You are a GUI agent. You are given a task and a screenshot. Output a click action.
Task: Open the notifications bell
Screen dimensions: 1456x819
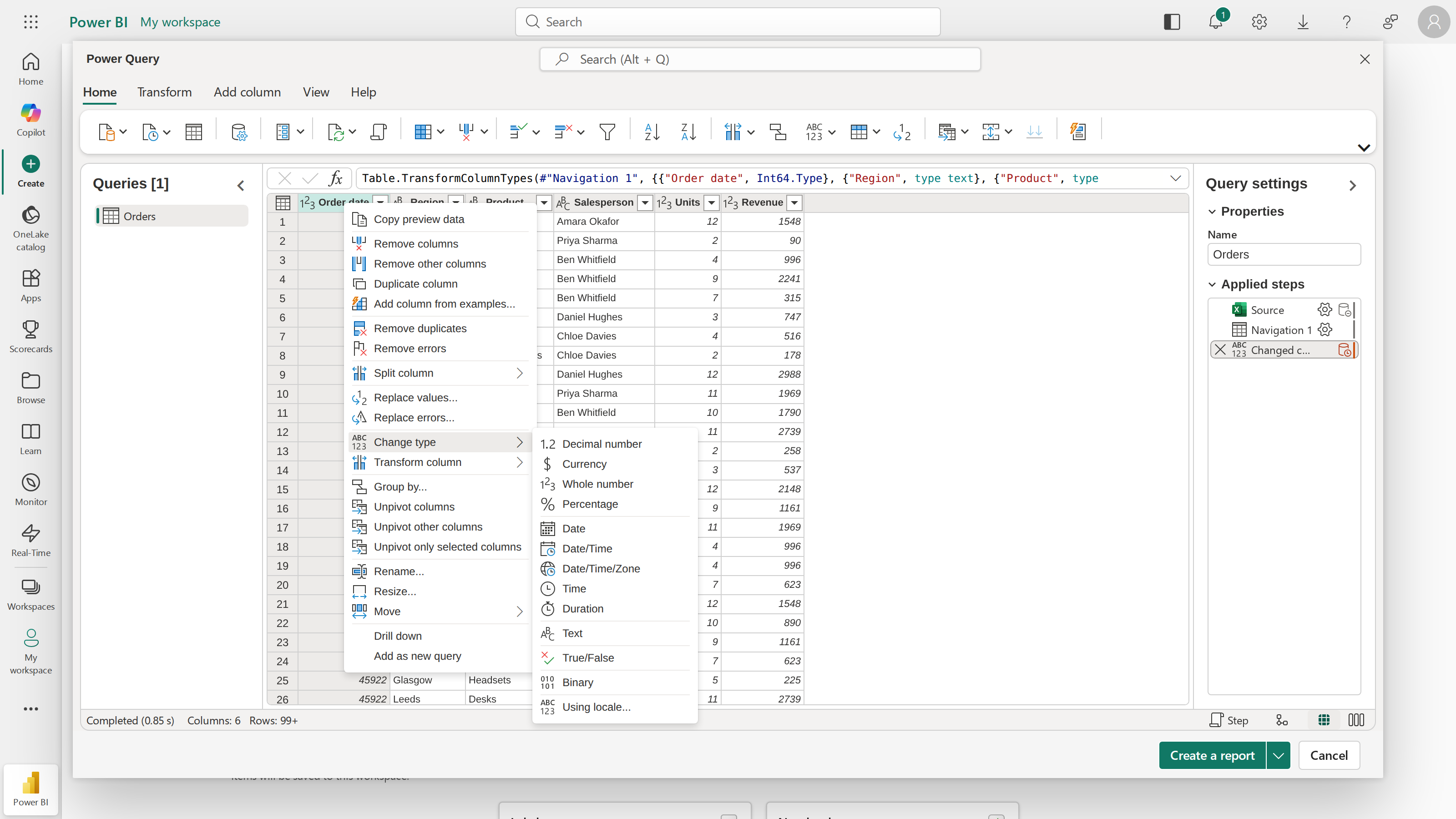point(1215,22)
